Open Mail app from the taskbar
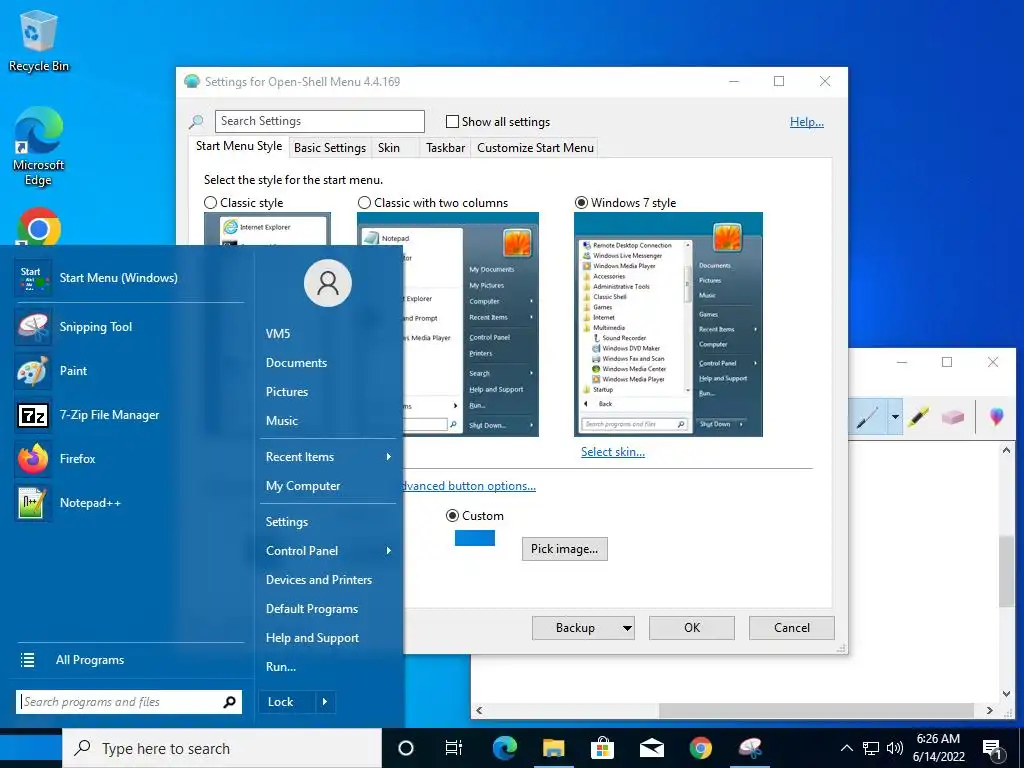Image resolution: width=1024 pixels, height=768 pixels. 651,748
